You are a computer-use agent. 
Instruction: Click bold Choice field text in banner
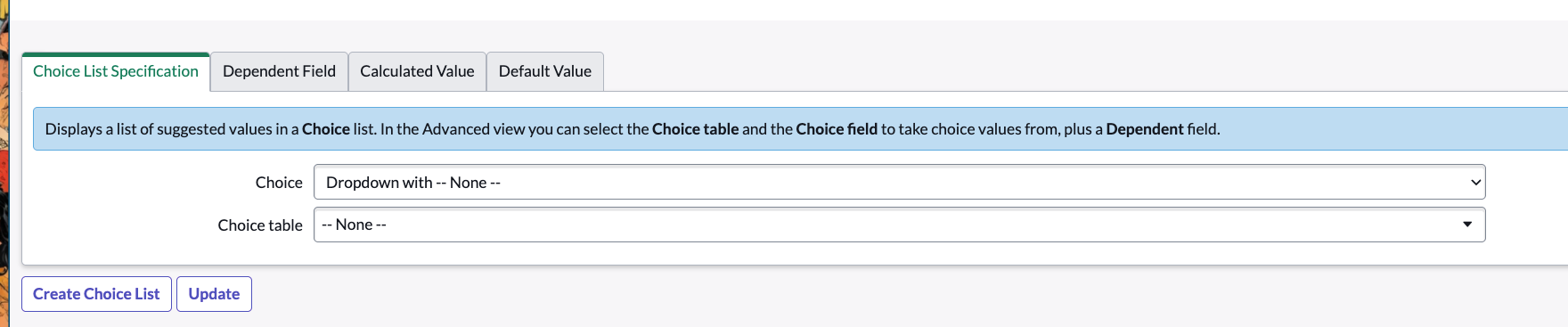tap(837, 129)
